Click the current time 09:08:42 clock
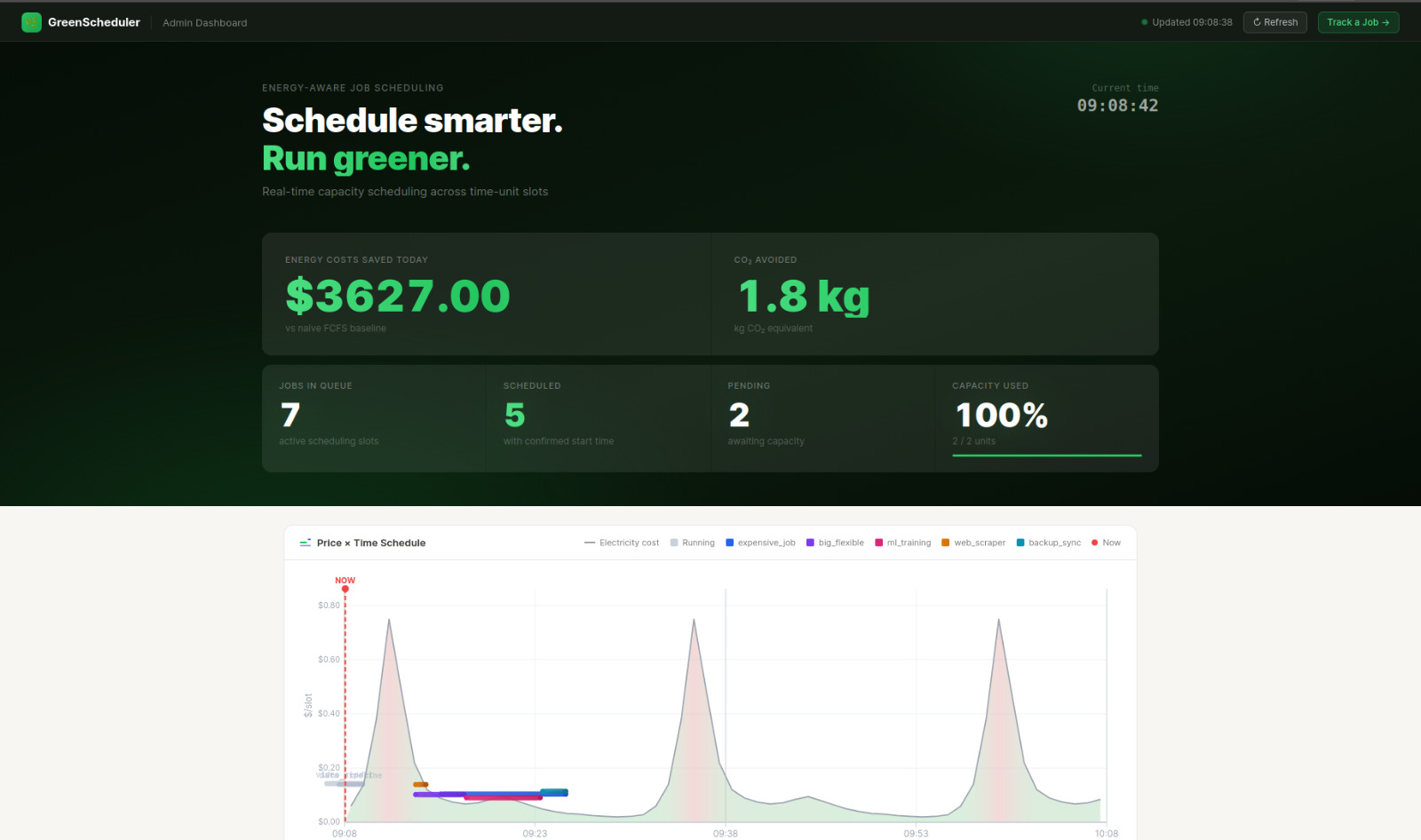The height and width of the screenshot is (840, 1421). click(1117, 106)
